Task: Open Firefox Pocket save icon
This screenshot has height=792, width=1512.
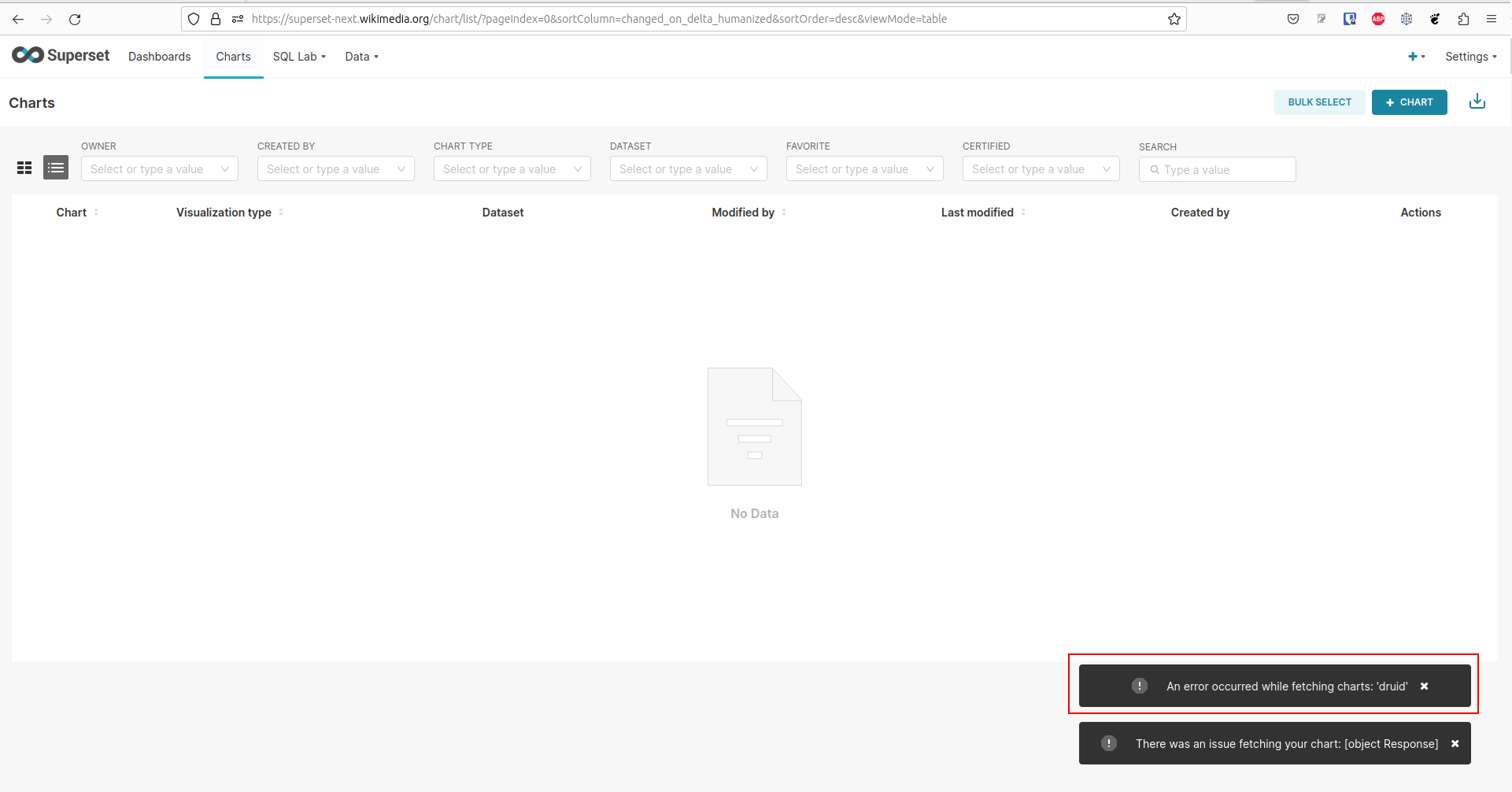Action: click(x=1293, y=18)
